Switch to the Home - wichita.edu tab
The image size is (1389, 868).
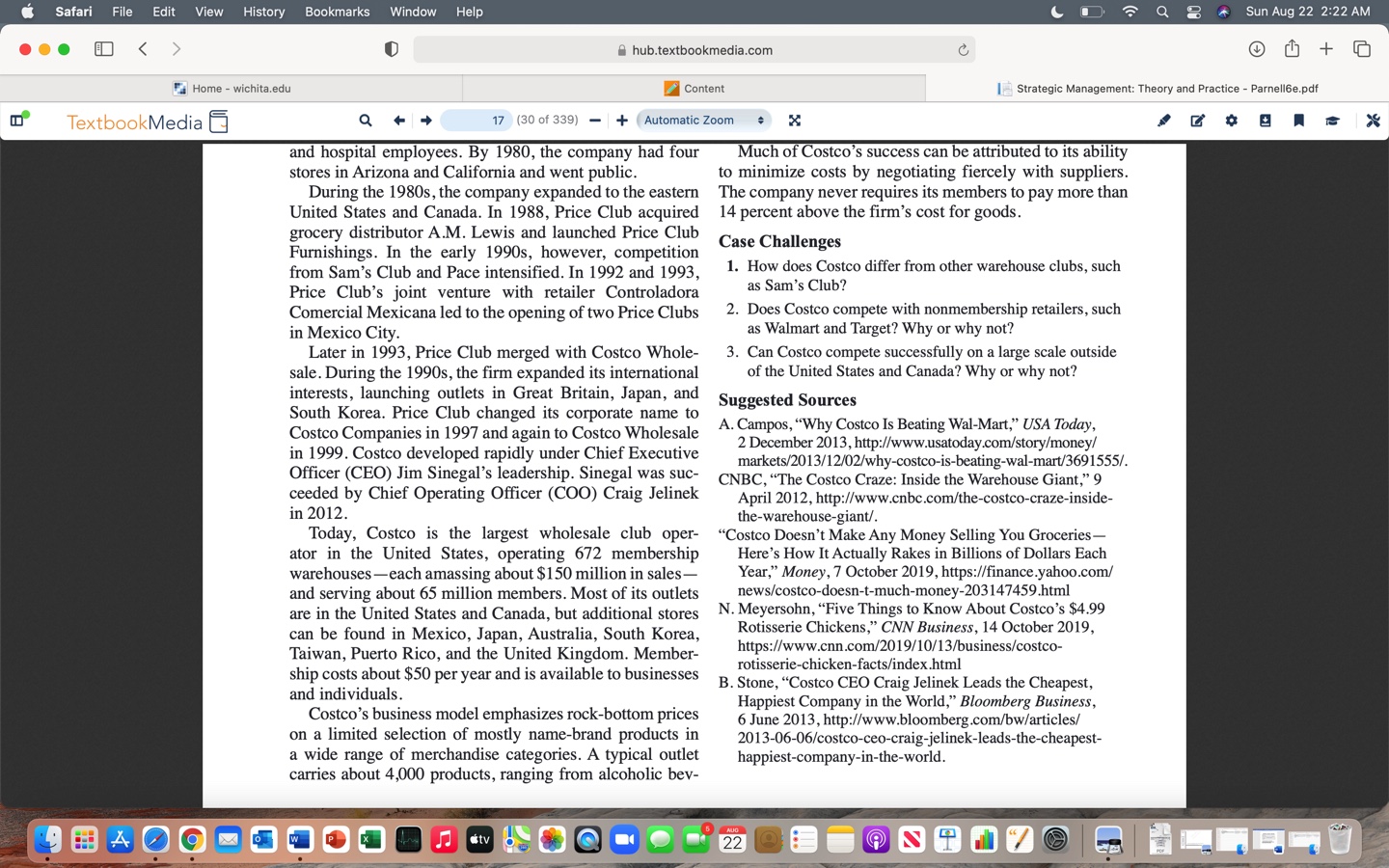[x=232, y=88]
